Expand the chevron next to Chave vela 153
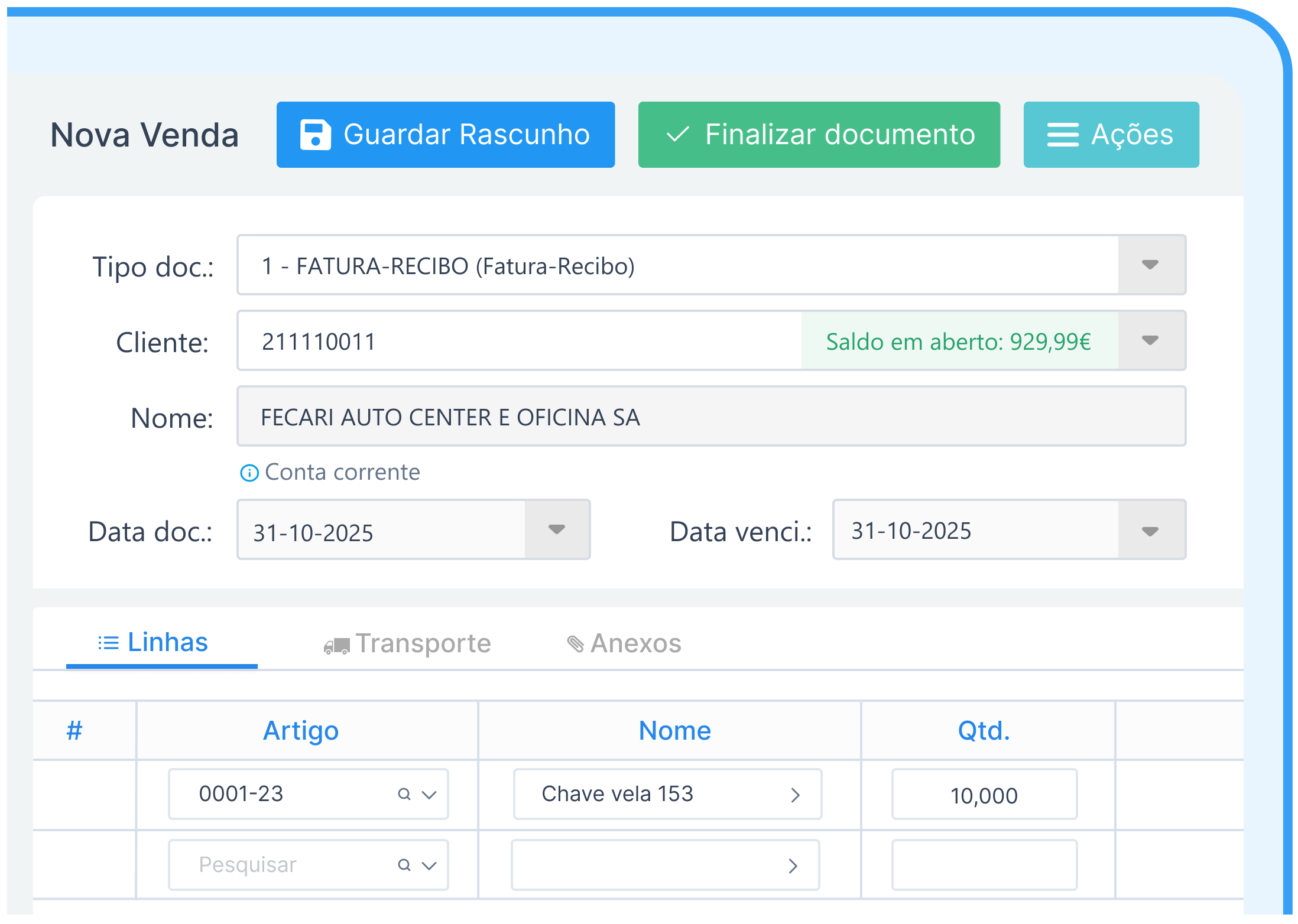This screenshot has height=924, width=1298. [797, 794]
